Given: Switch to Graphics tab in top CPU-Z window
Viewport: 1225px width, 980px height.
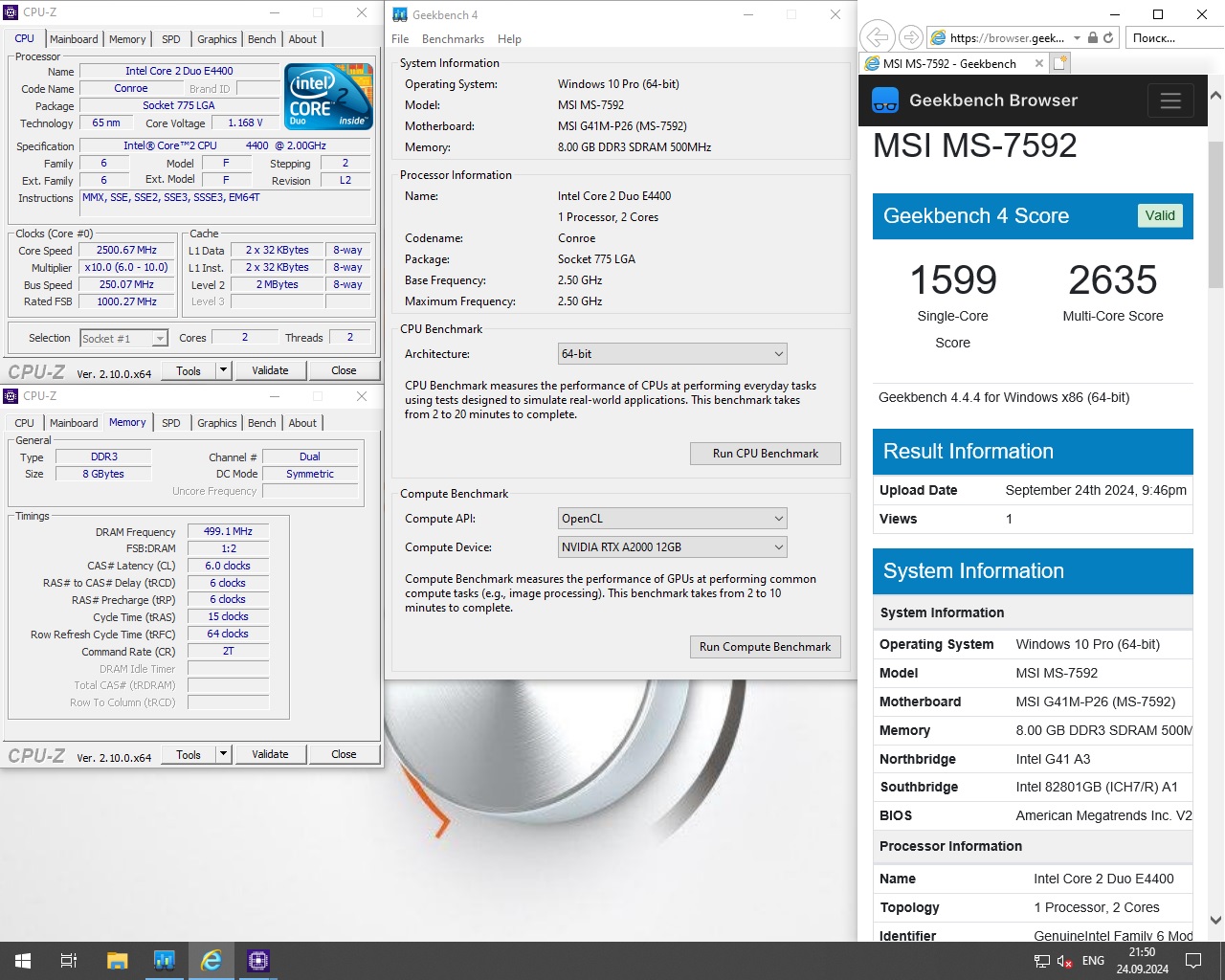Looking at the screenshot, I should coord(217,39).
